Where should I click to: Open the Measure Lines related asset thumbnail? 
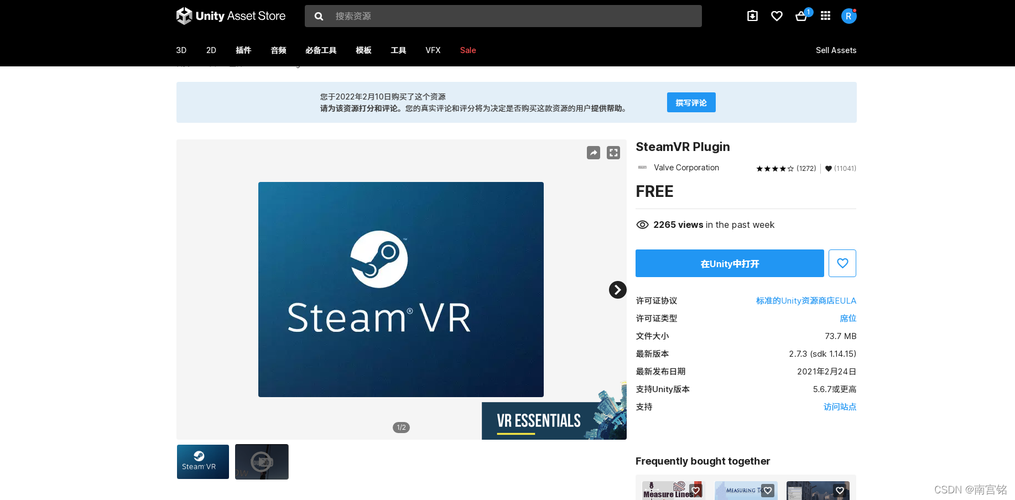[x=674, y=490]
